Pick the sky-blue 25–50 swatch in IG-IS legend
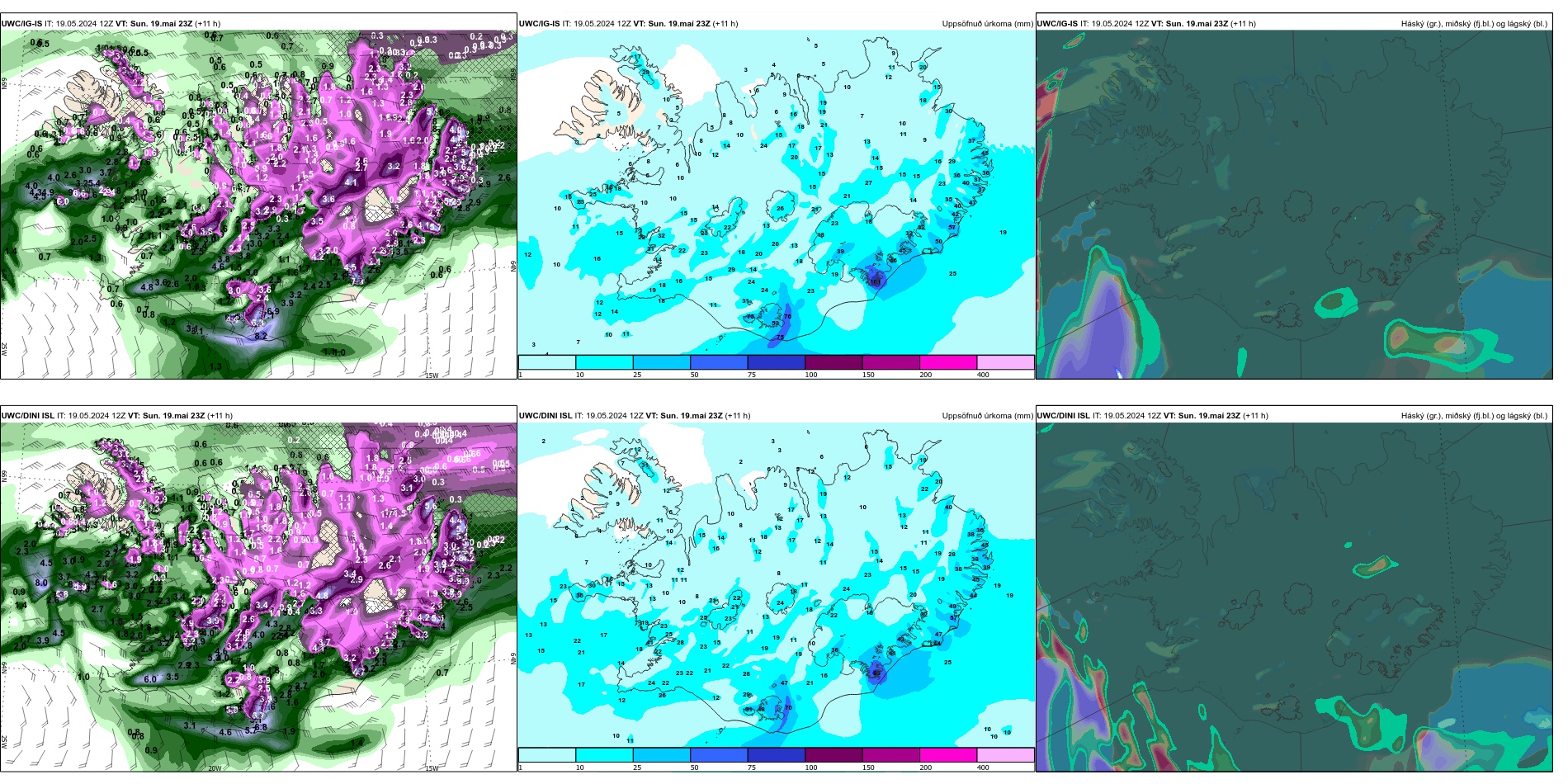1568x784 pixels. (662, 362)
